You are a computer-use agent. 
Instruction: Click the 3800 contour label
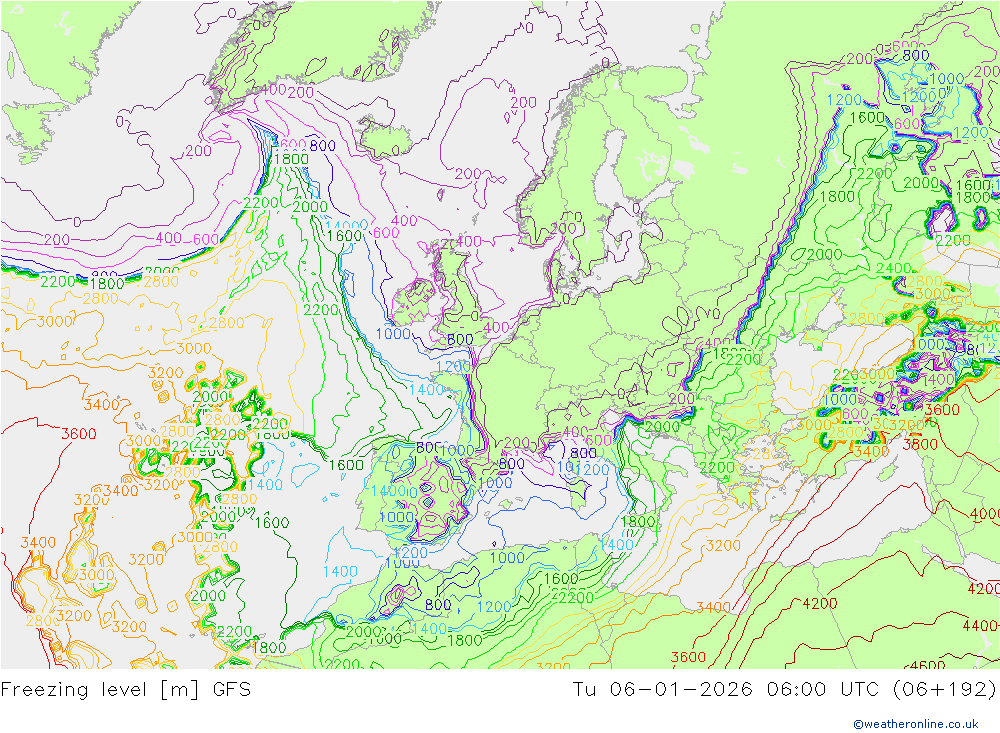[x=920, y=444]
